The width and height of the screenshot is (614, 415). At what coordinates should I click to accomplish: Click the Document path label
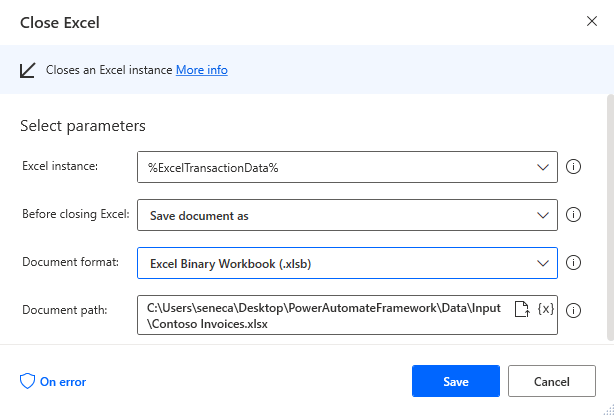[x=65, y=310]
